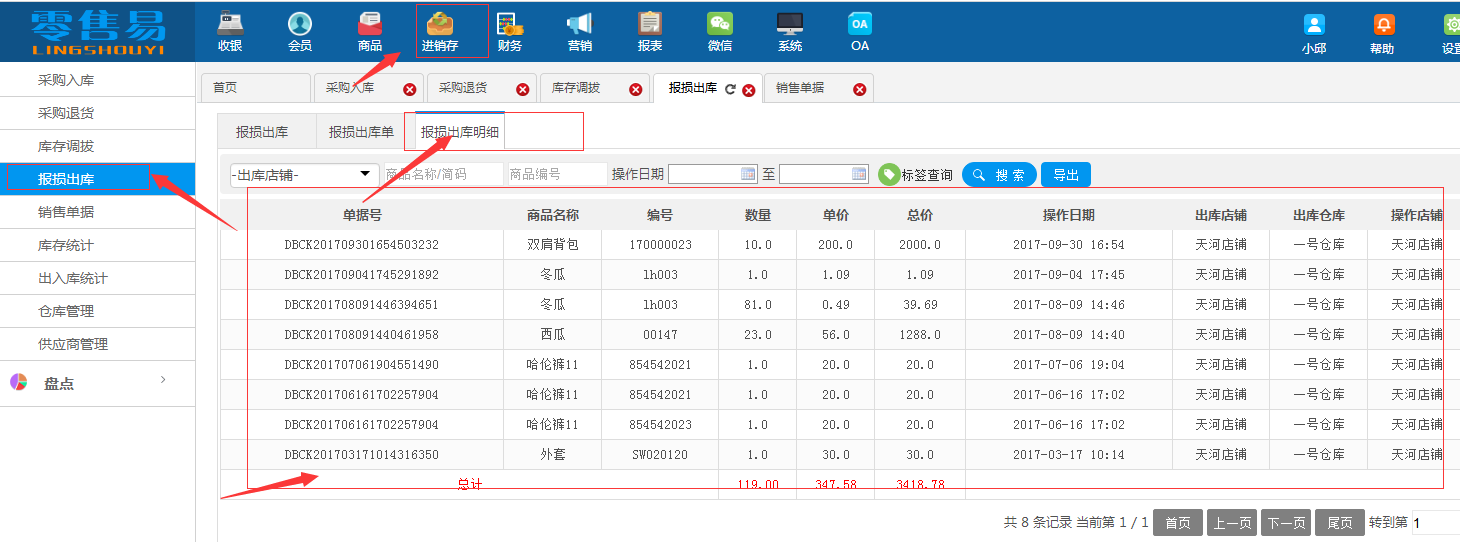Refresh the 报损出库 tab with reload icon
This screenshot has width=1460, height=542.
(731, 89)
